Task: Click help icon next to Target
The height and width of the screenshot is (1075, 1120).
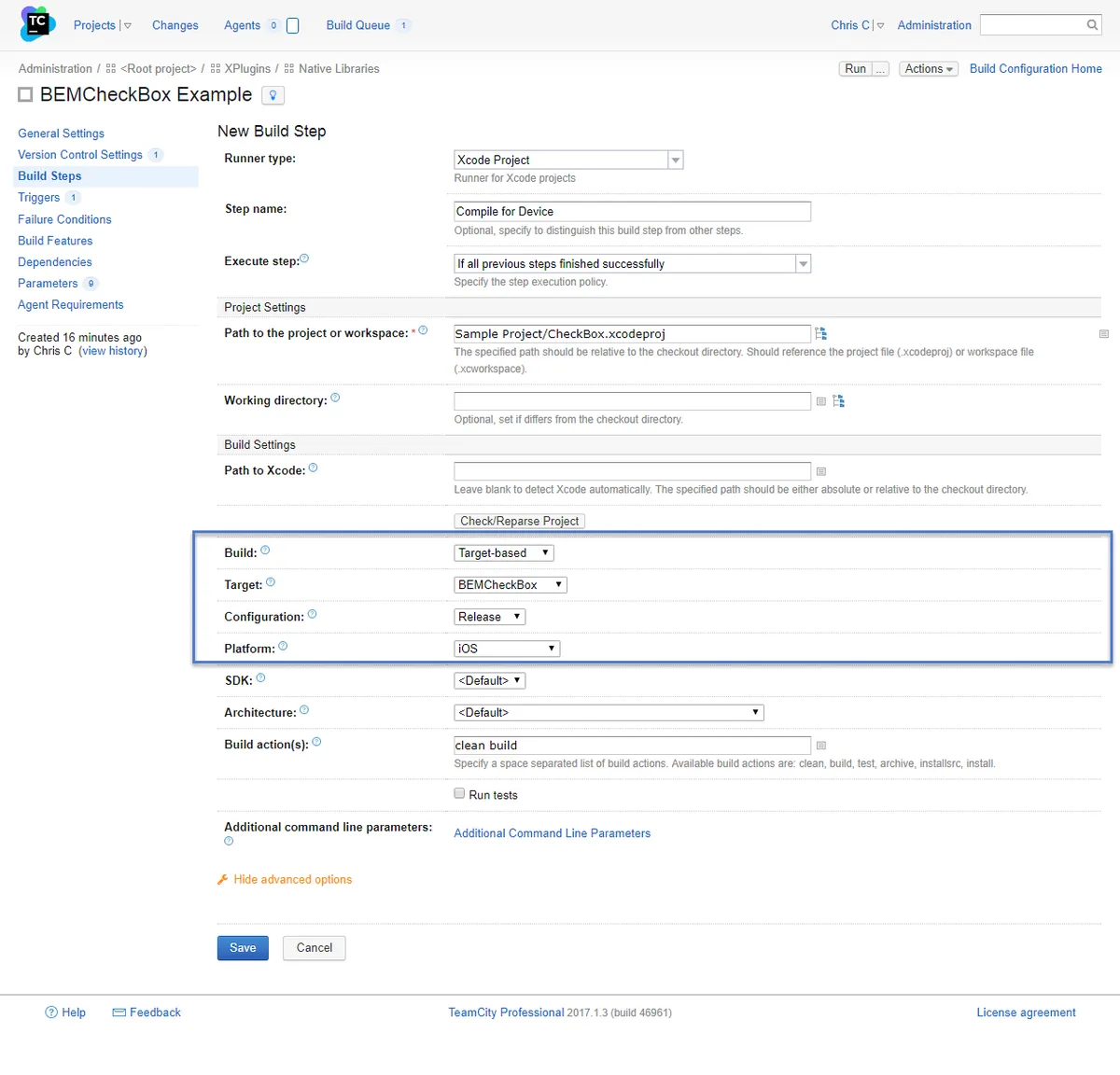Action: click(x=271, y=581)
